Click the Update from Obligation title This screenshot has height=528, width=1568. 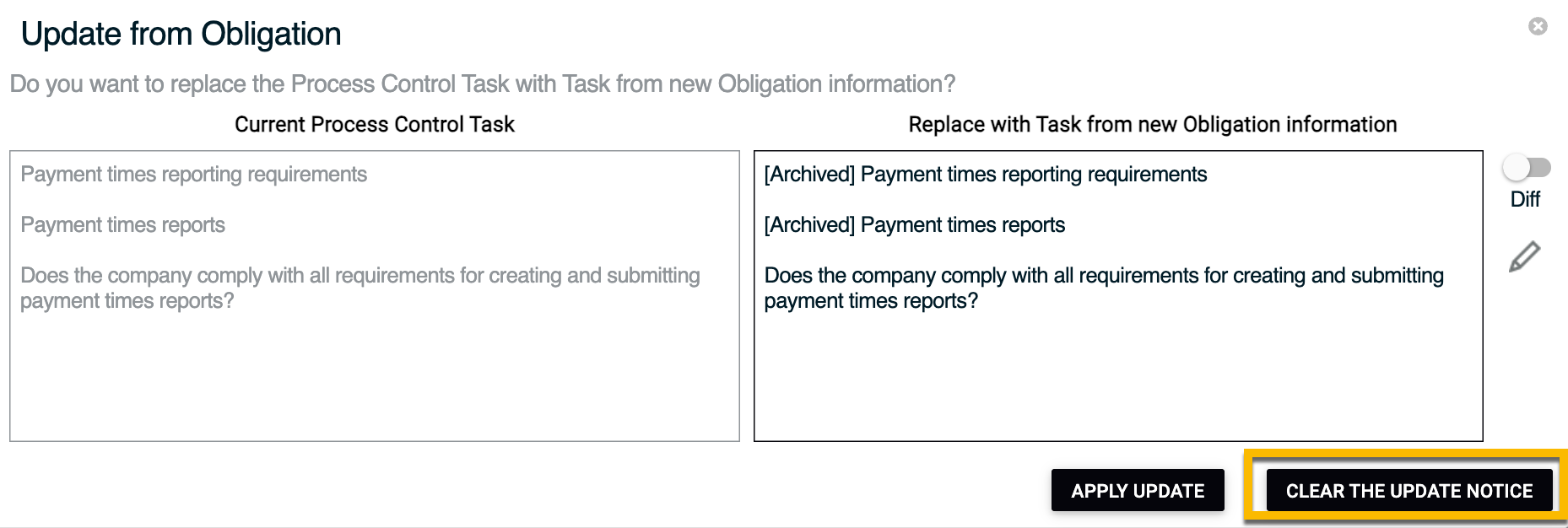pyautogui.click(x=181, y=34)
